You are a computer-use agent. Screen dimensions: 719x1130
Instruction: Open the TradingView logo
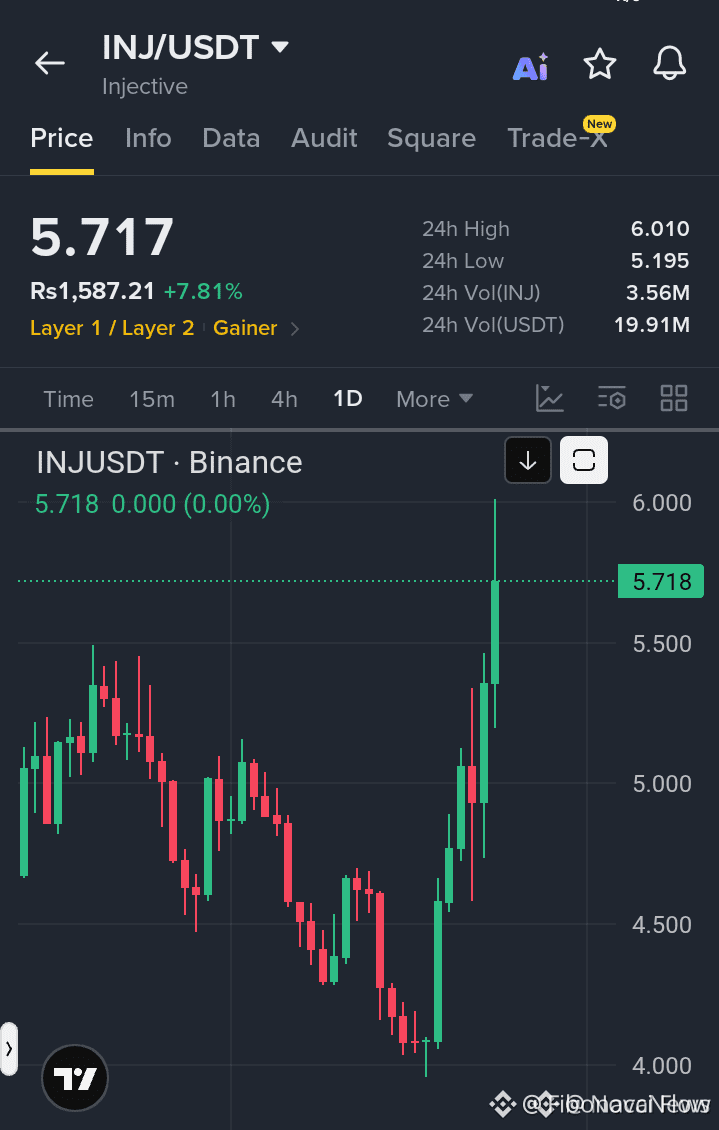75,1079
